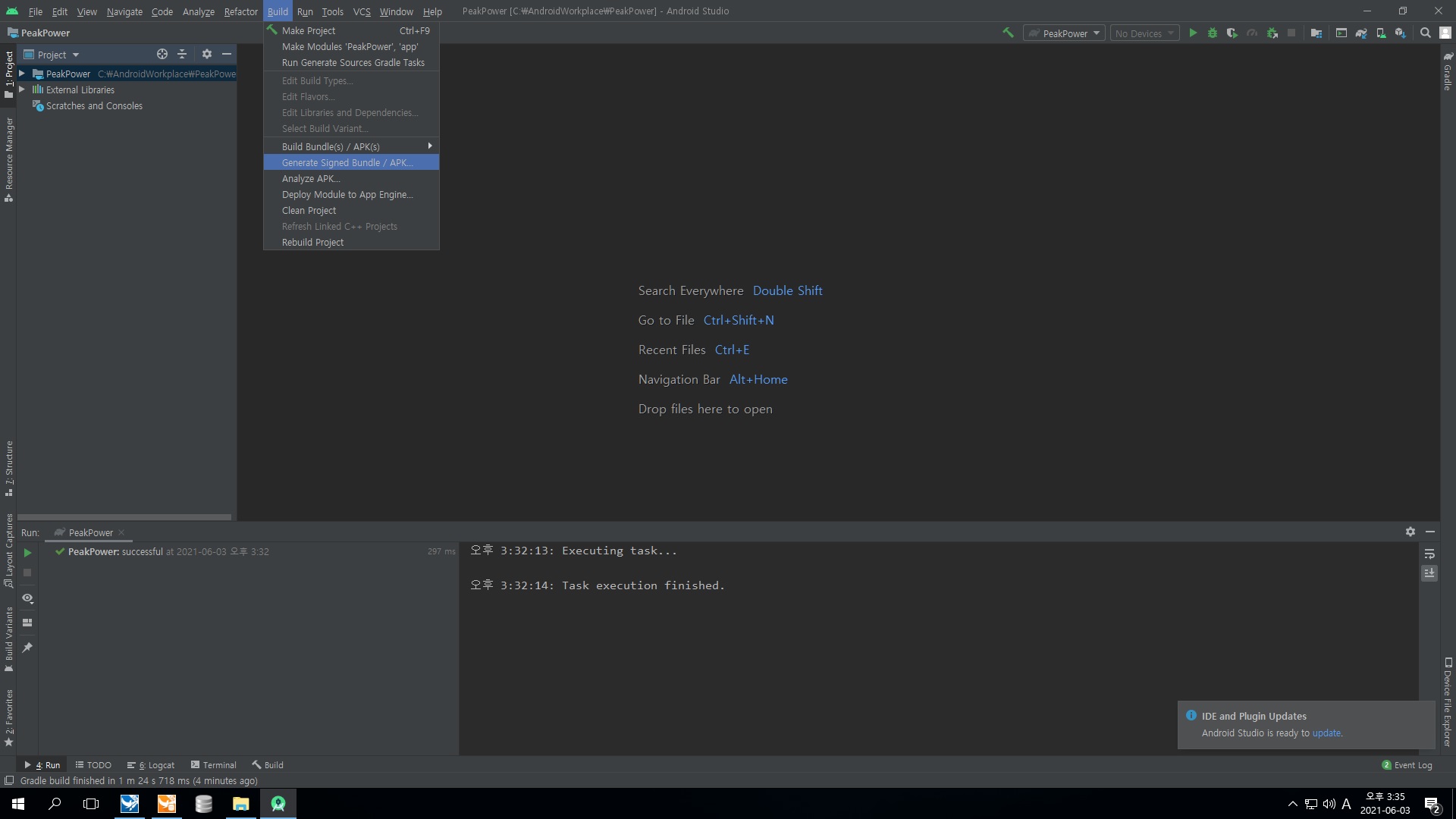
Task: Open the SDK Manager icon
Action: point(1401,33)
